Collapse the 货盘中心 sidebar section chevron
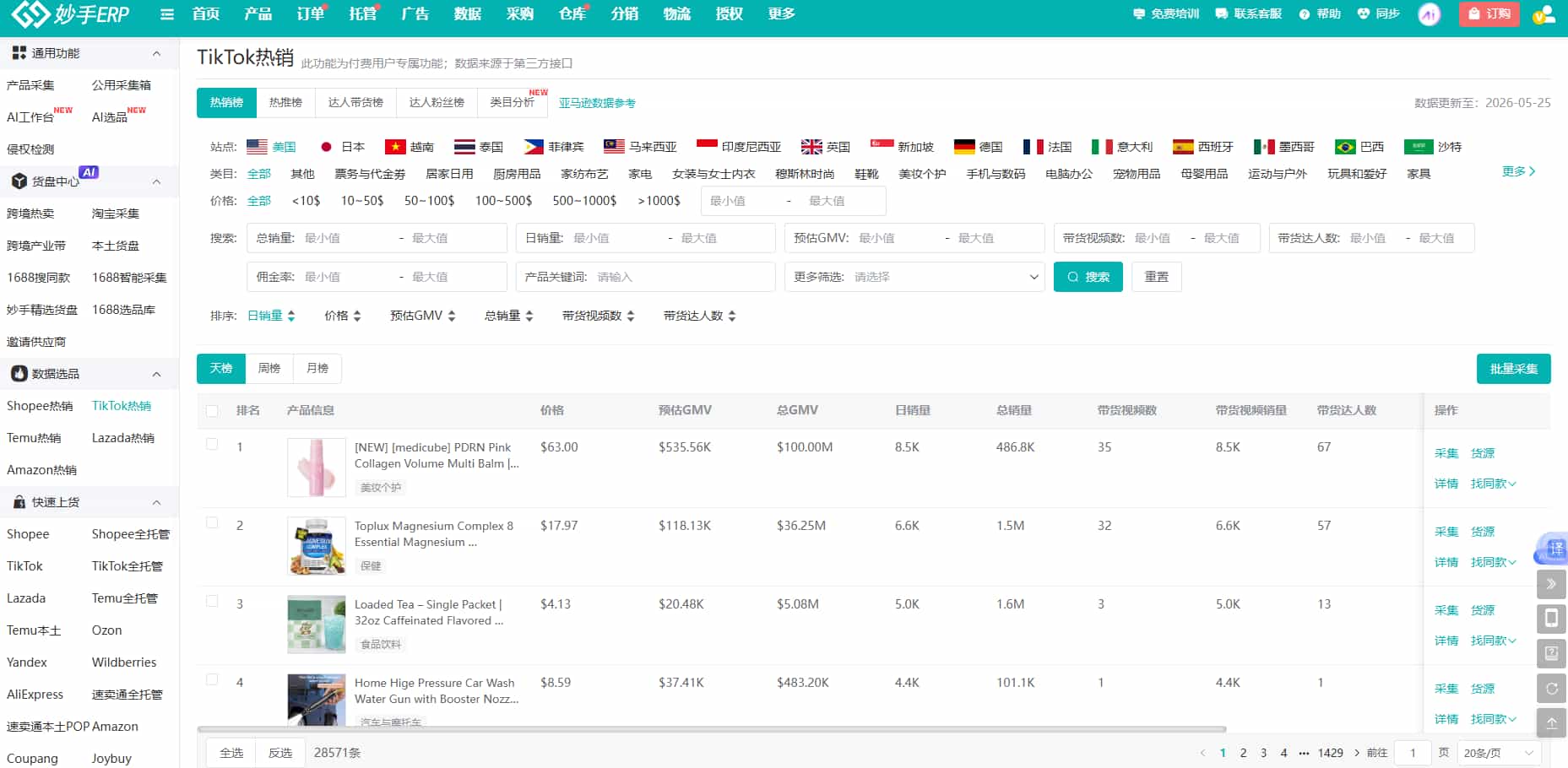This screenshot has width=1568, height=768. pyautogui.click(x=156, y=181)
